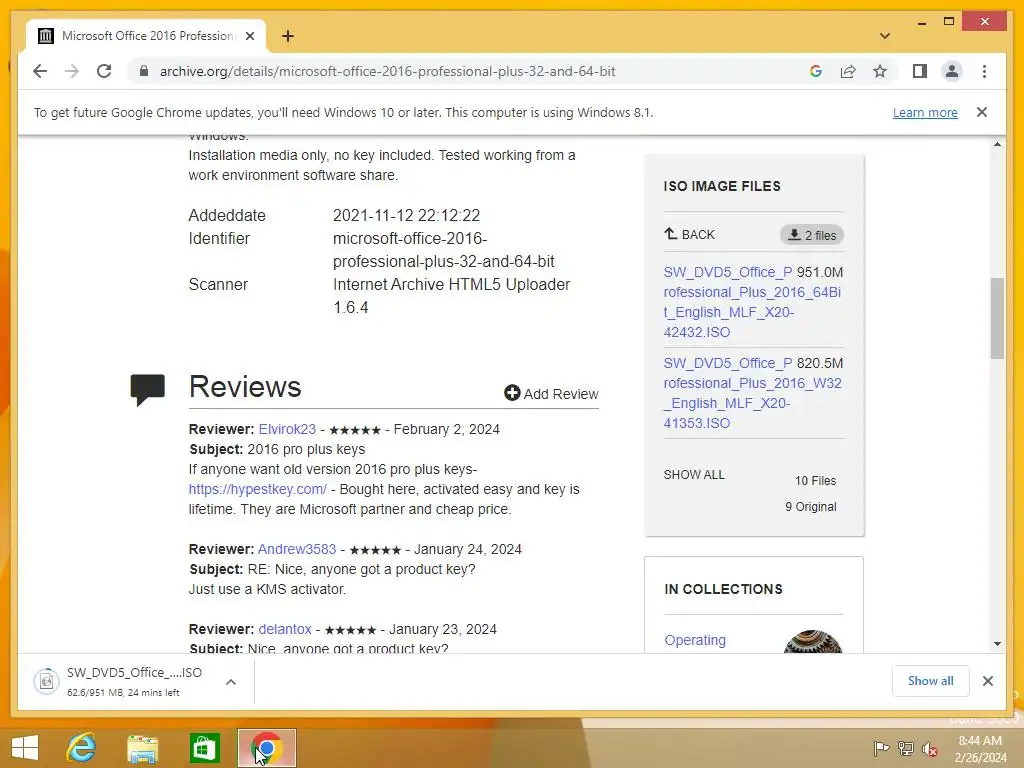
Task: Open Chrome side panel
Action: tap(920, 71)
